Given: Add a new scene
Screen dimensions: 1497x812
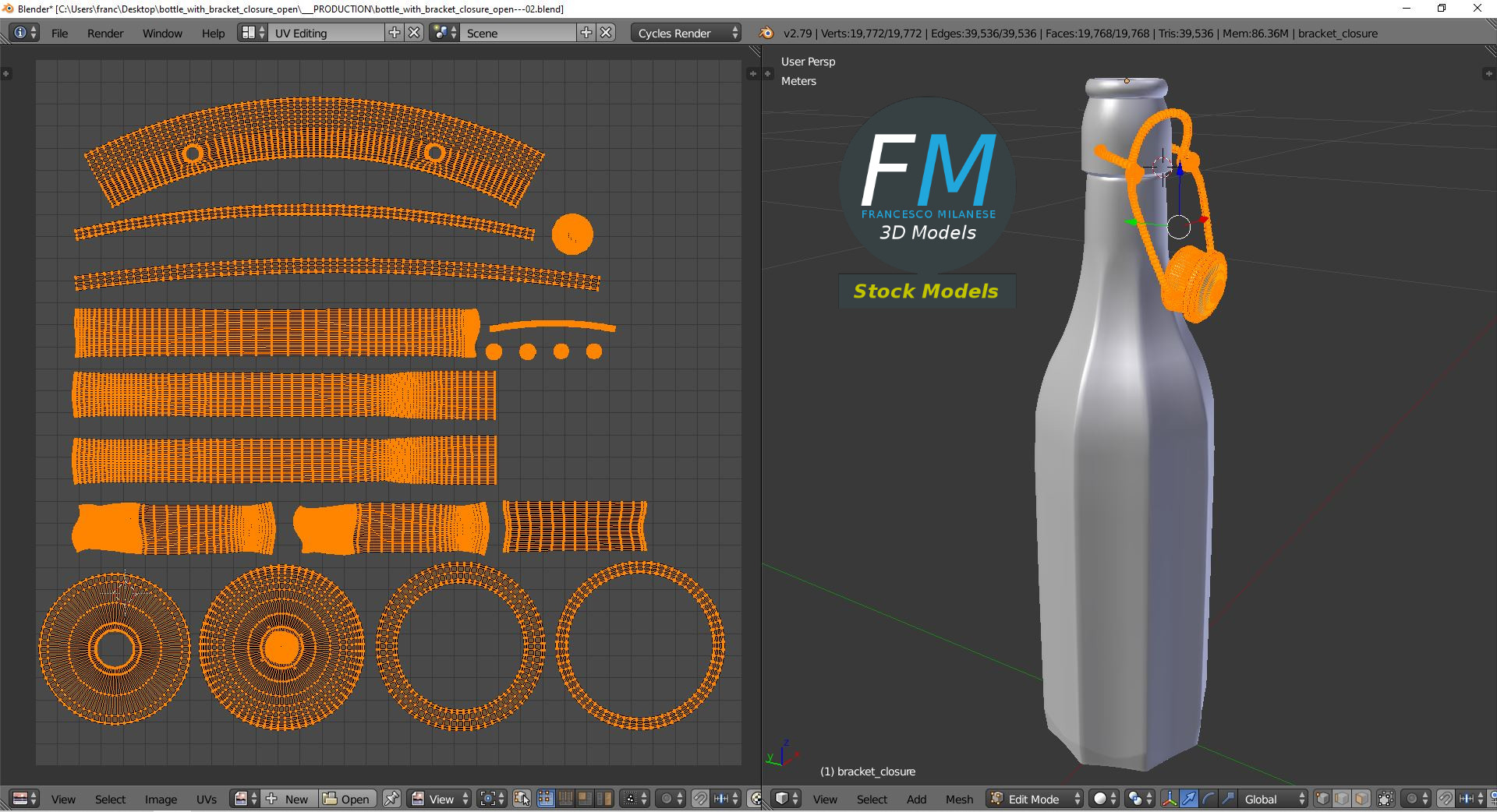Looking at the screenshot, I should click(586, 33).
